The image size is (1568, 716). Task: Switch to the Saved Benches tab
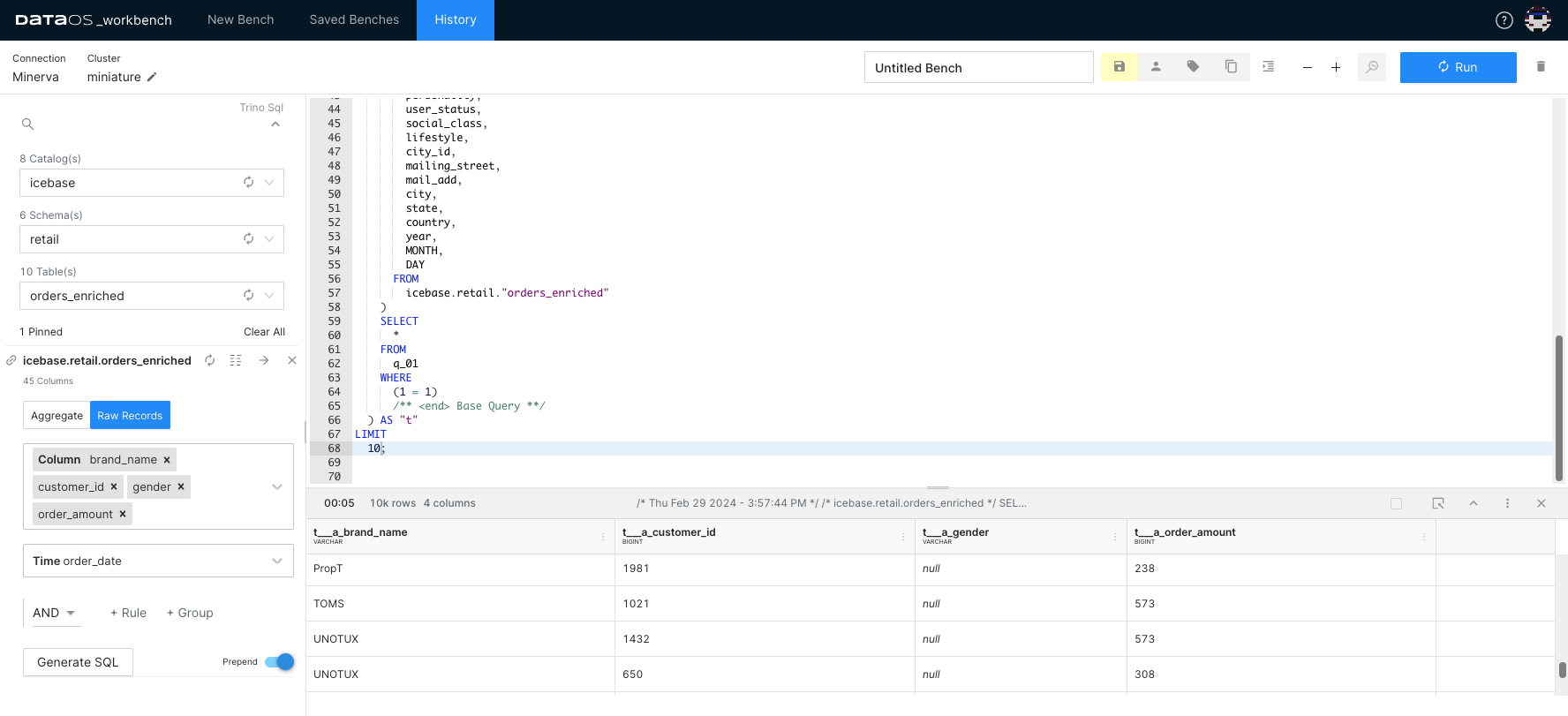pos(354,19)
